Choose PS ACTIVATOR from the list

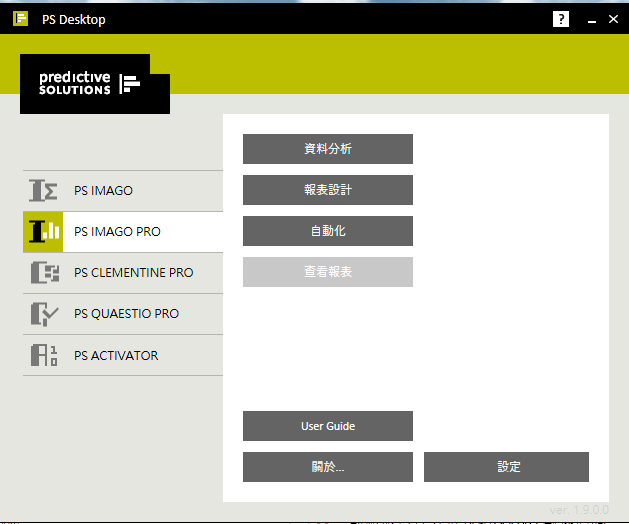[x=123, y=355]
